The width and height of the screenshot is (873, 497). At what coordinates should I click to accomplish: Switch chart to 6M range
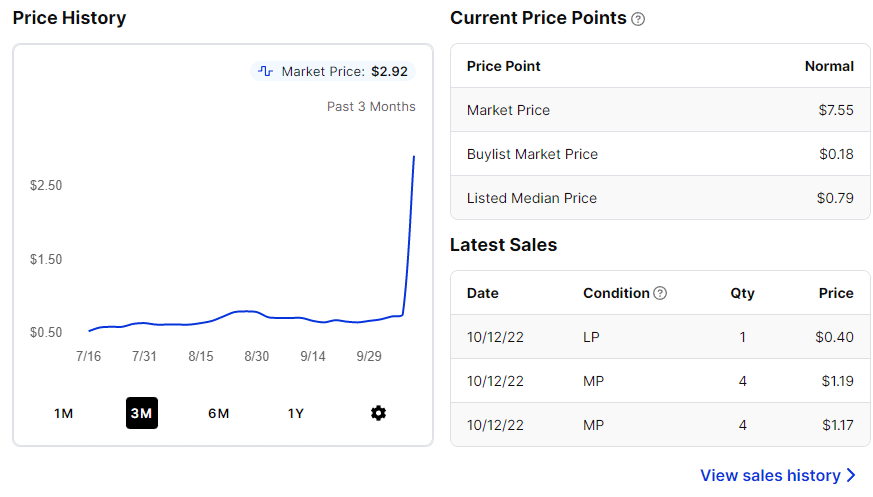219,413
